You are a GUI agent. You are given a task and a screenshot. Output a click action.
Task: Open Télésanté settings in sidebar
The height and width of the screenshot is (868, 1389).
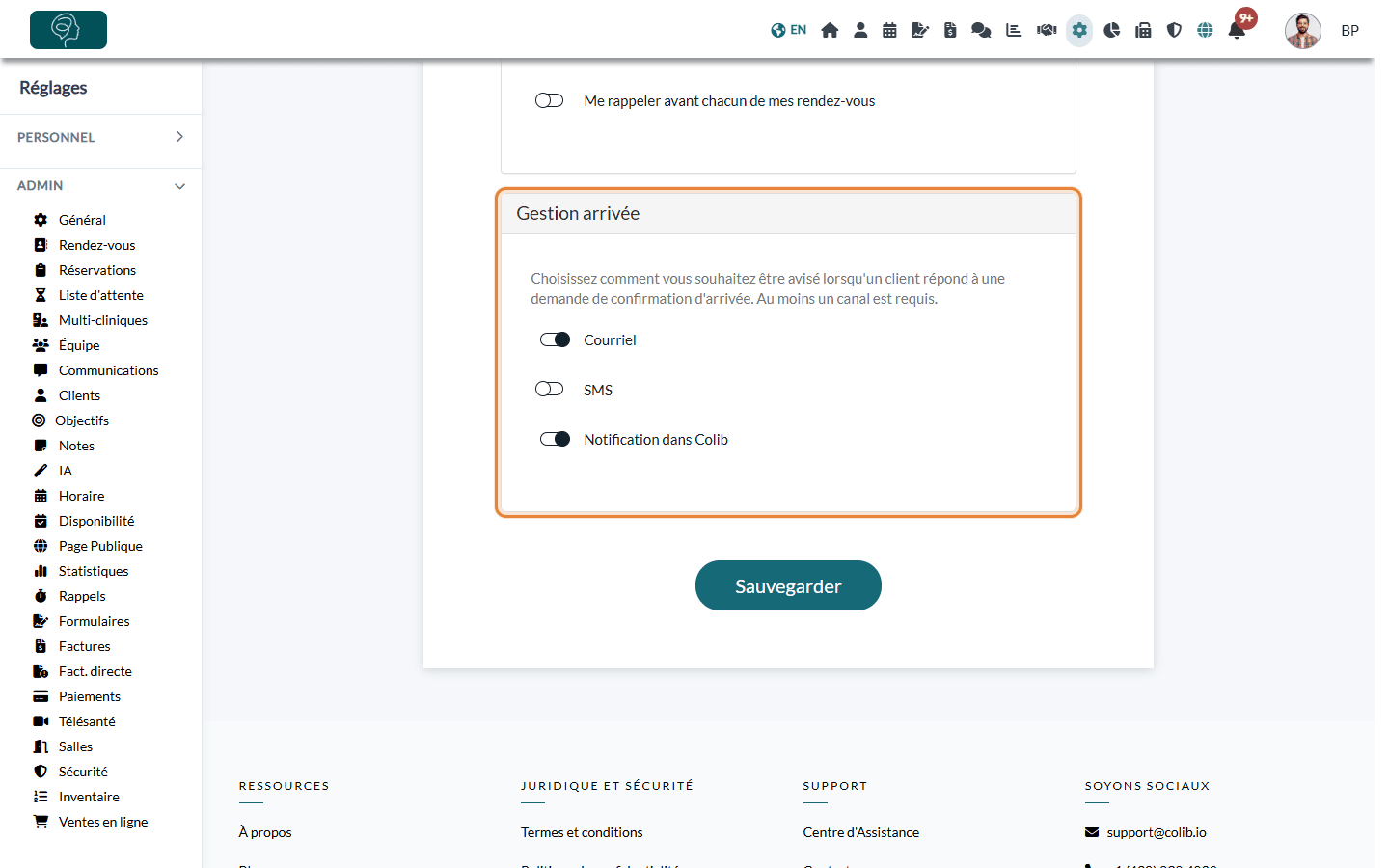coord(87,721)
